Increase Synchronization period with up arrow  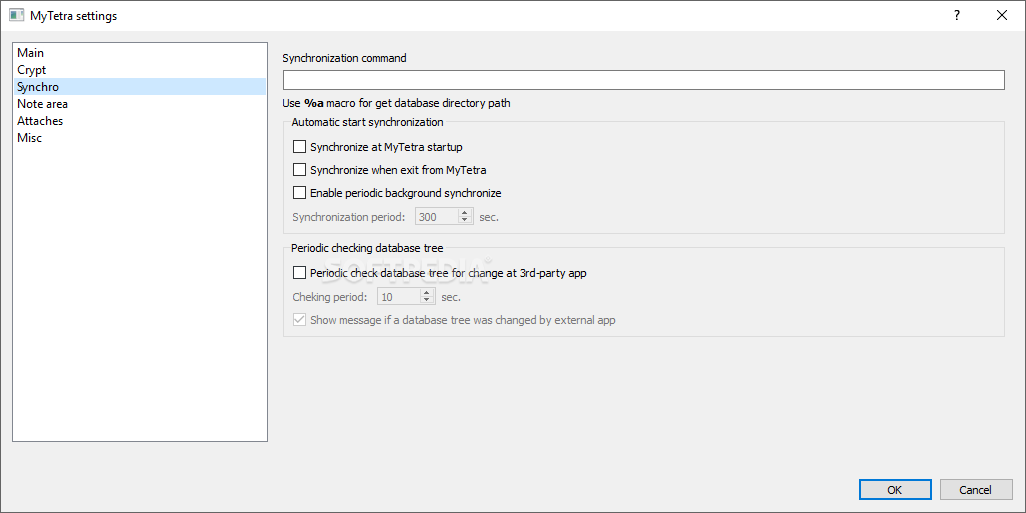coord(465,213)
